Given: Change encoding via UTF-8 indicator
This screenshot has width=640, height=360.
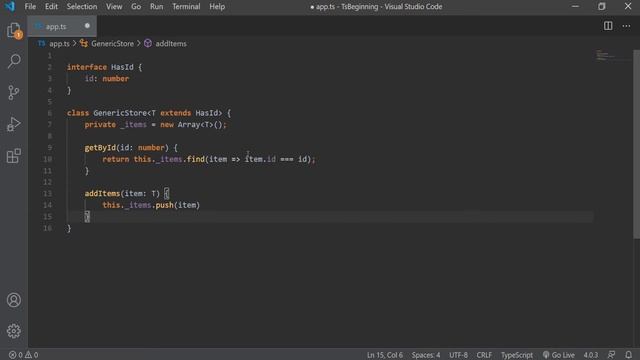Looking at the screenshot, I should pyautogui.click(x=458, y=355).
